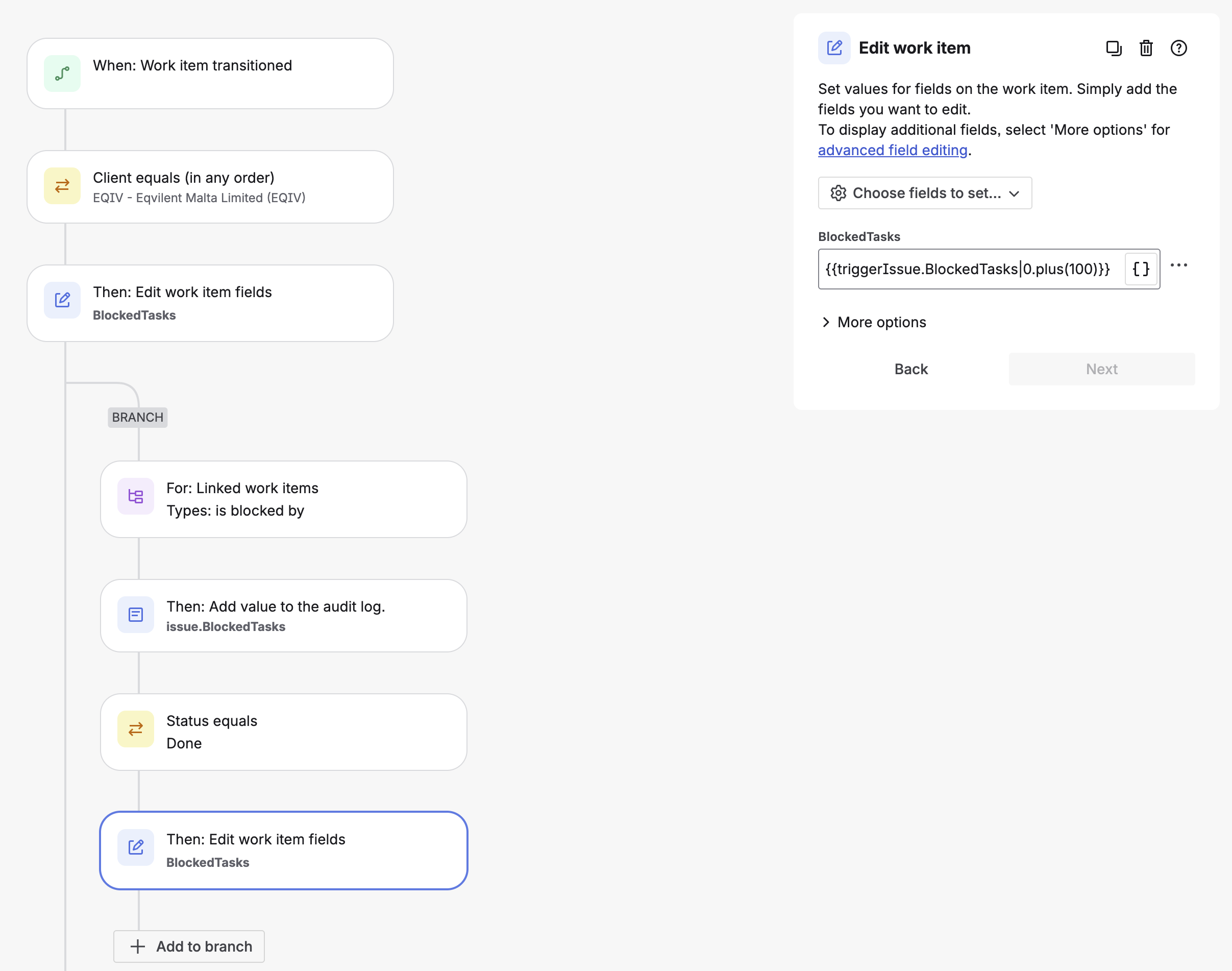This screenshot has height=971, width=1232.
Task: Select the Add value to the audit log card
Action: point(284,616)
